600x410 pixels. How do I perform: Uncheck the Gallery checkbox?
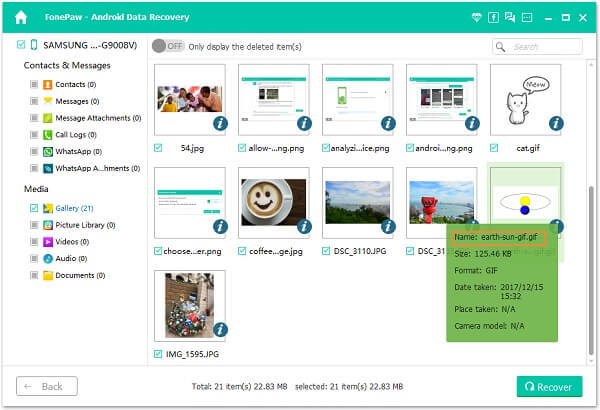pyautogui.click(x=34, y=208)
